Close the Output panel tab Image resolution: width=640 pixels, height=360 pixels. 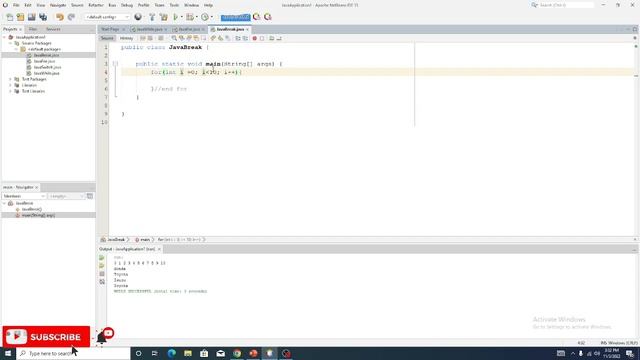(x=159, y=249)
